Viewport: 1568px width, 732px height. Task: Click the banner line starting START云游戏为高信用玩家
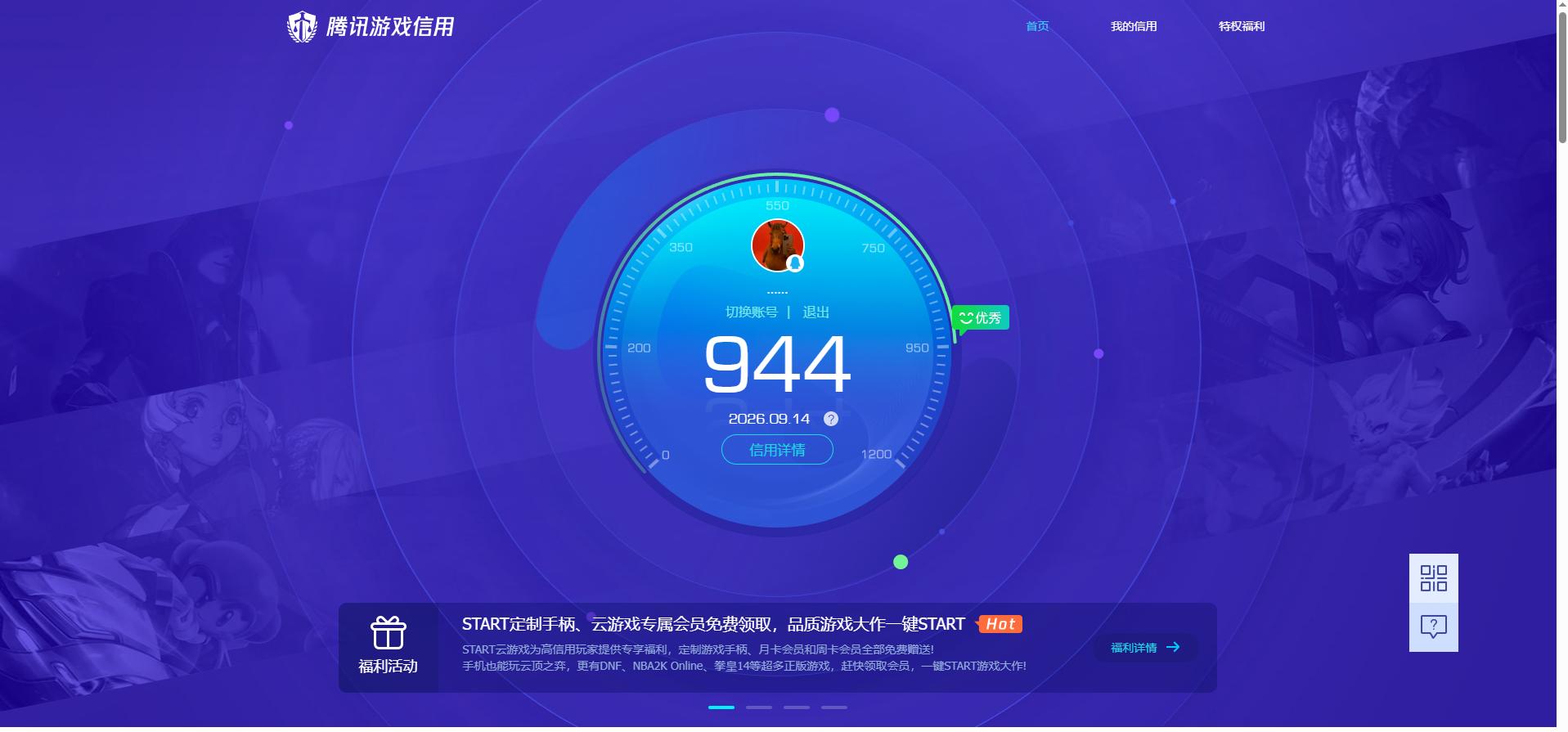coord(698,649)
